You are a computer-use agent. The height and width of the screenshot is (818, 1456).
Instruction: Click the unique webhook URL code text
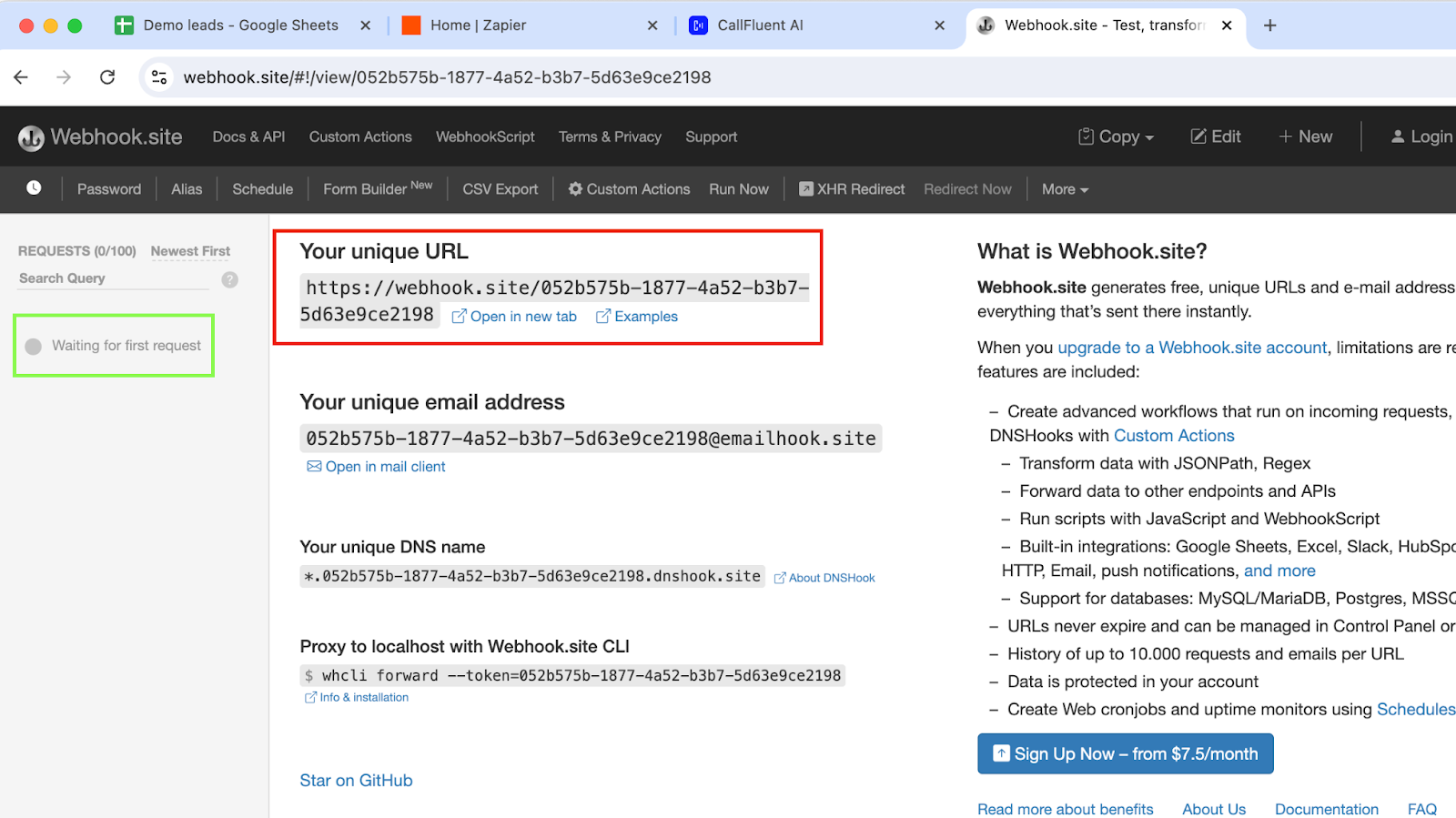click(554, 301)
